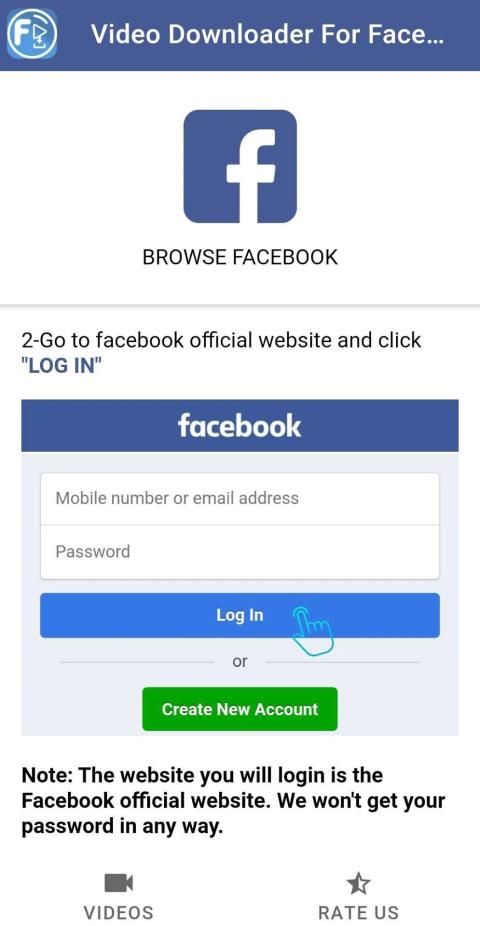Click the green Create New Account button
This screenshot has width=480, height=926.
240,709
